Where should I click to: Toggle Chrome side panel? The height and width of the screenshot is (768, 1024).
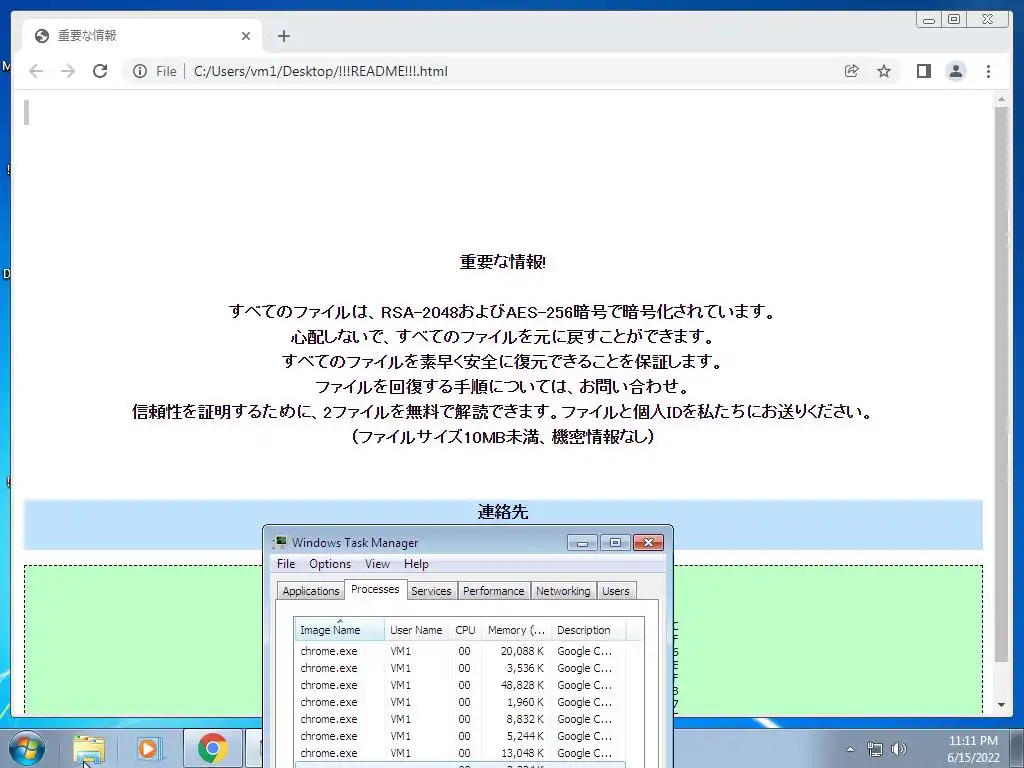click(923, 71)
